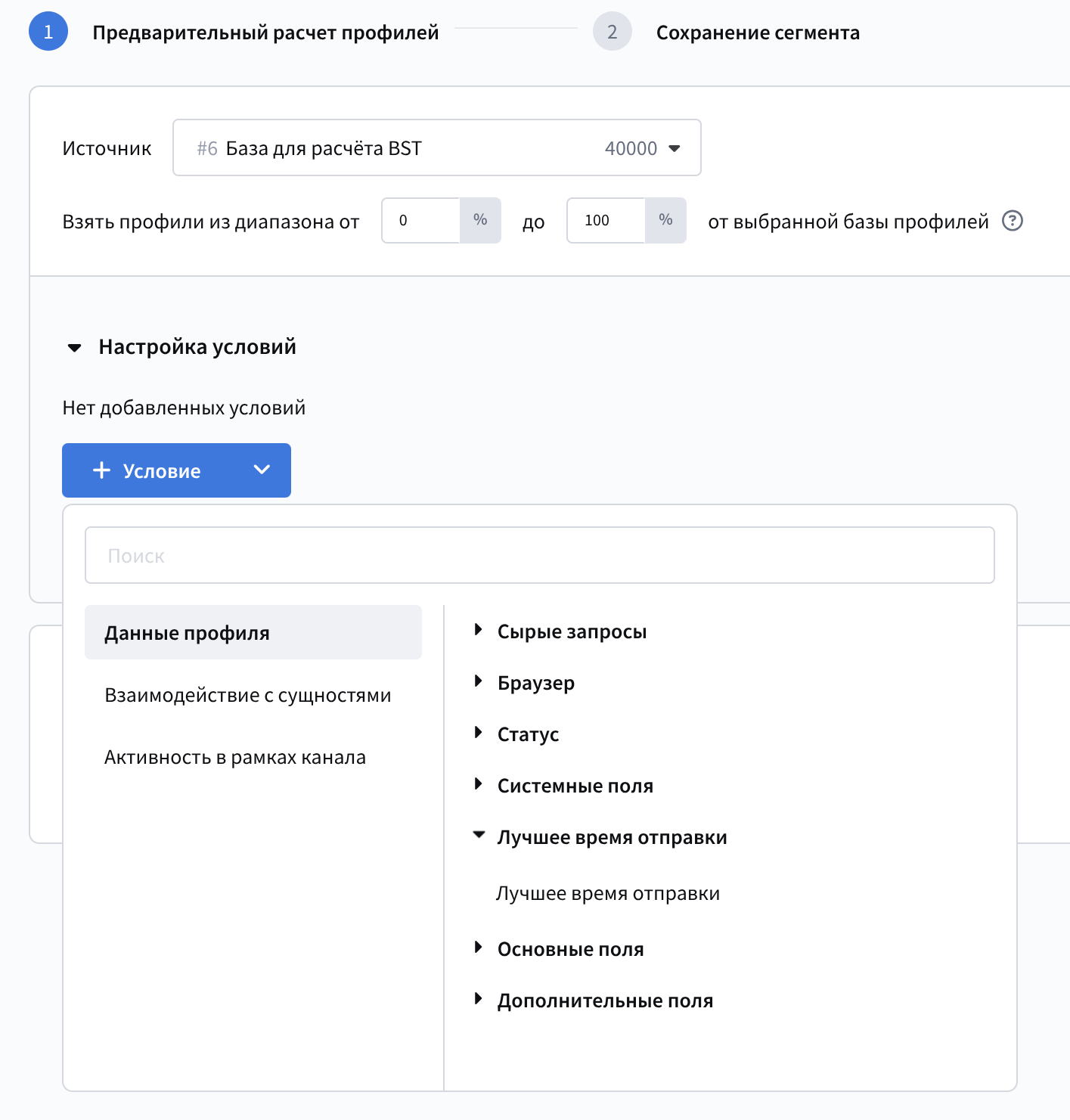Click the help question mark icon

point(1012,221)
